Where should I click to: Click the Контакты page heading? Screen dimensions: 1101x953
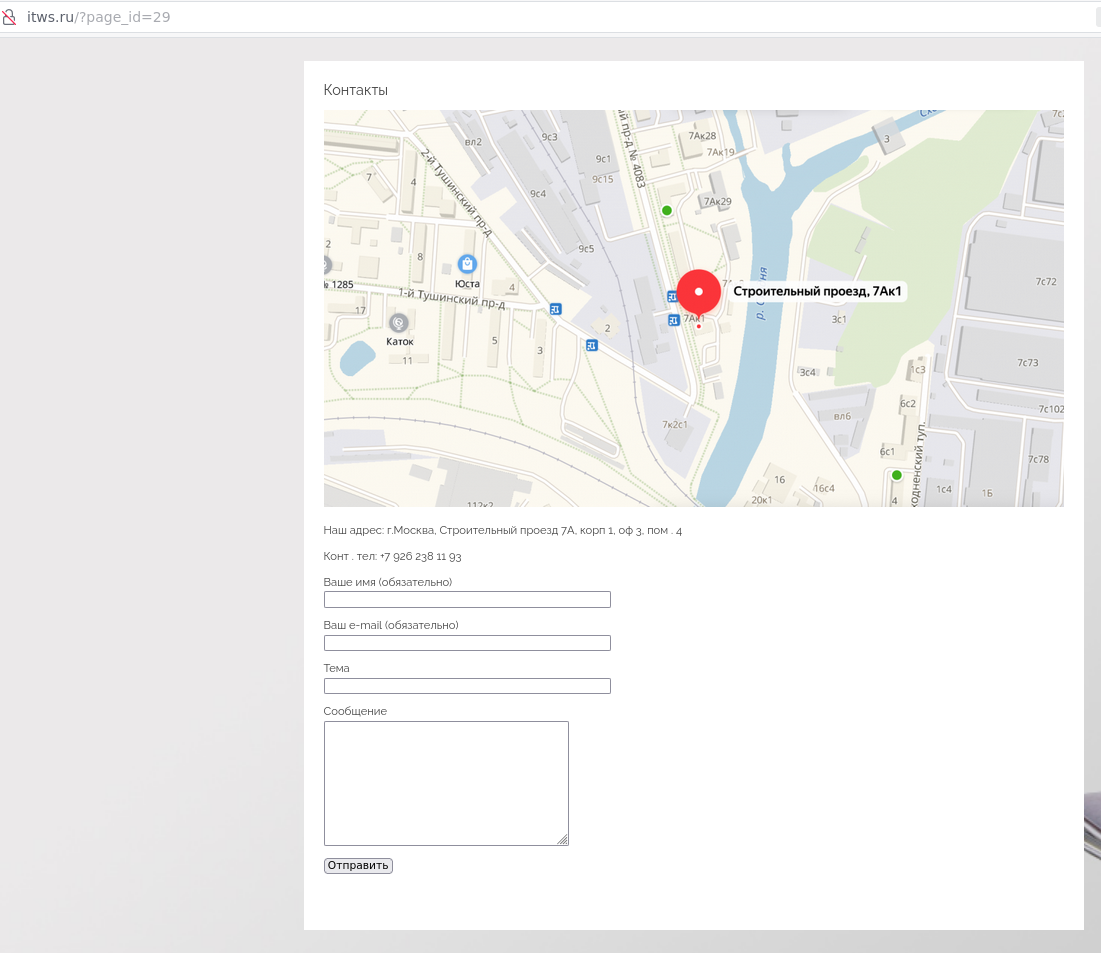click(x=355, y=90)
